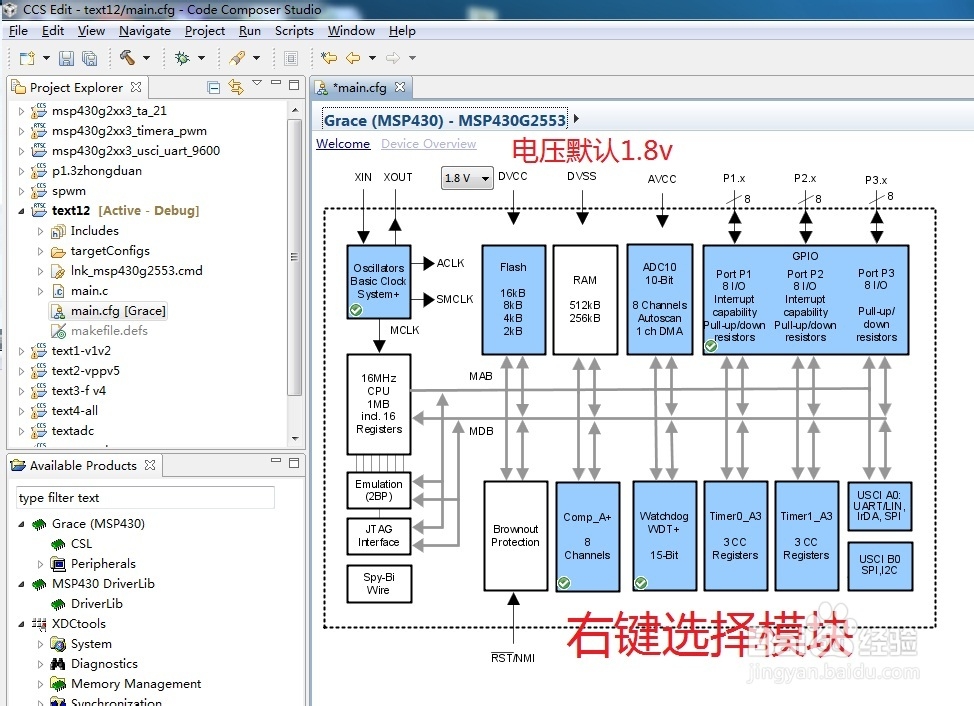Open the Debug bug icon
Screen dimensions: 974x706
pyautogui.click(x=182, y=58)
